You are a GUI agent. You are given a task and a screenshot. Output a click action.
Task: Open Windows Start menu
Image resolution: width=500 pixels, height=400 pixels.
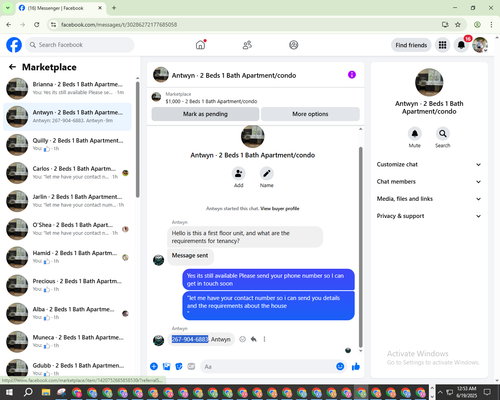coord(9,392)
